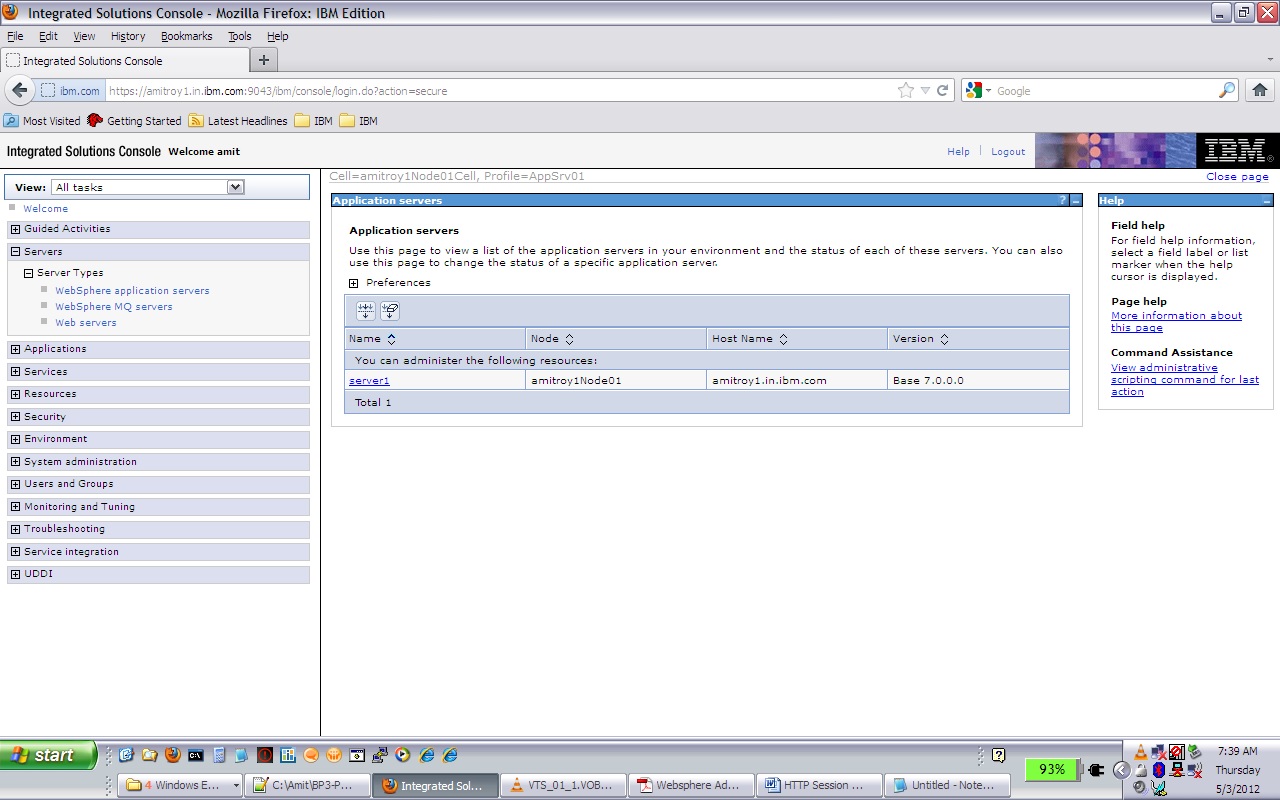Viewport: 1280px width, 800px height.
Task: Click the VLC cone icon in system tray
Action: pos(1141,752)
